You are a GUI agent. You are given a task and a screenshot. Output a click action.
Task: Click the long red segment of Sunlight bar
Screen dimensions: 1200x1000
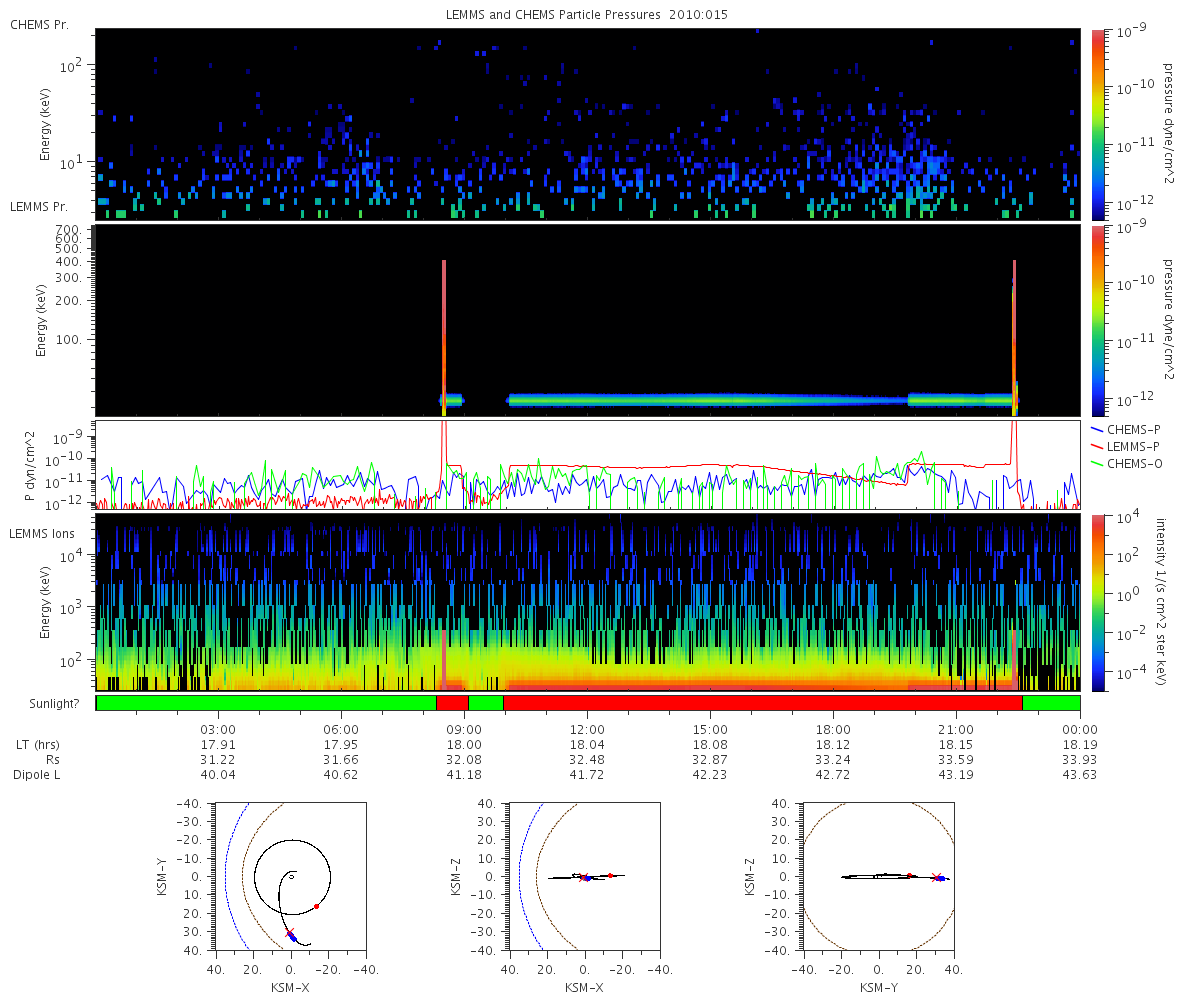click(x=763, y=703)
